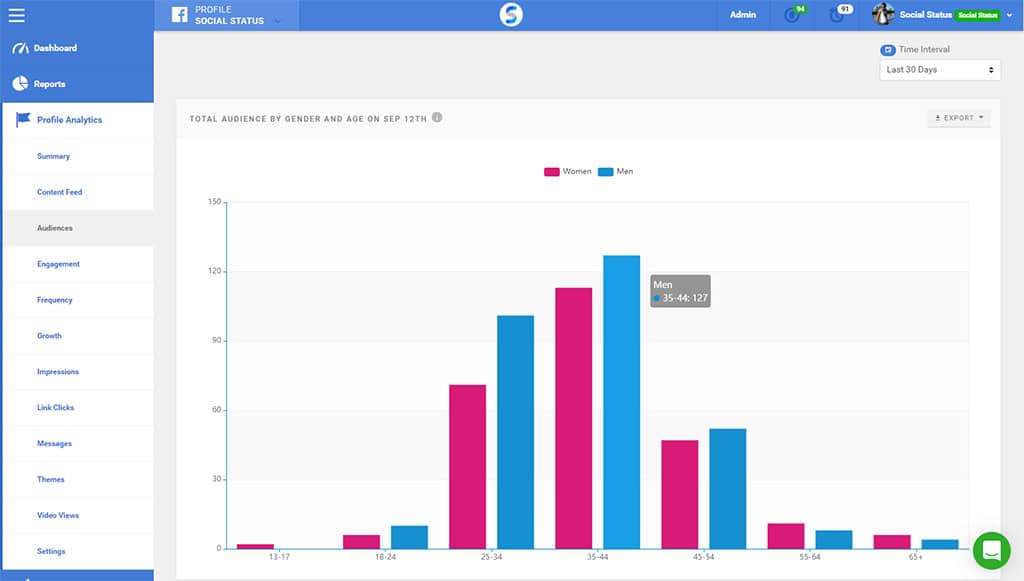Click the Women 18-24 bar
This screenshot has width=1024, height=581.
pos(361,542)
